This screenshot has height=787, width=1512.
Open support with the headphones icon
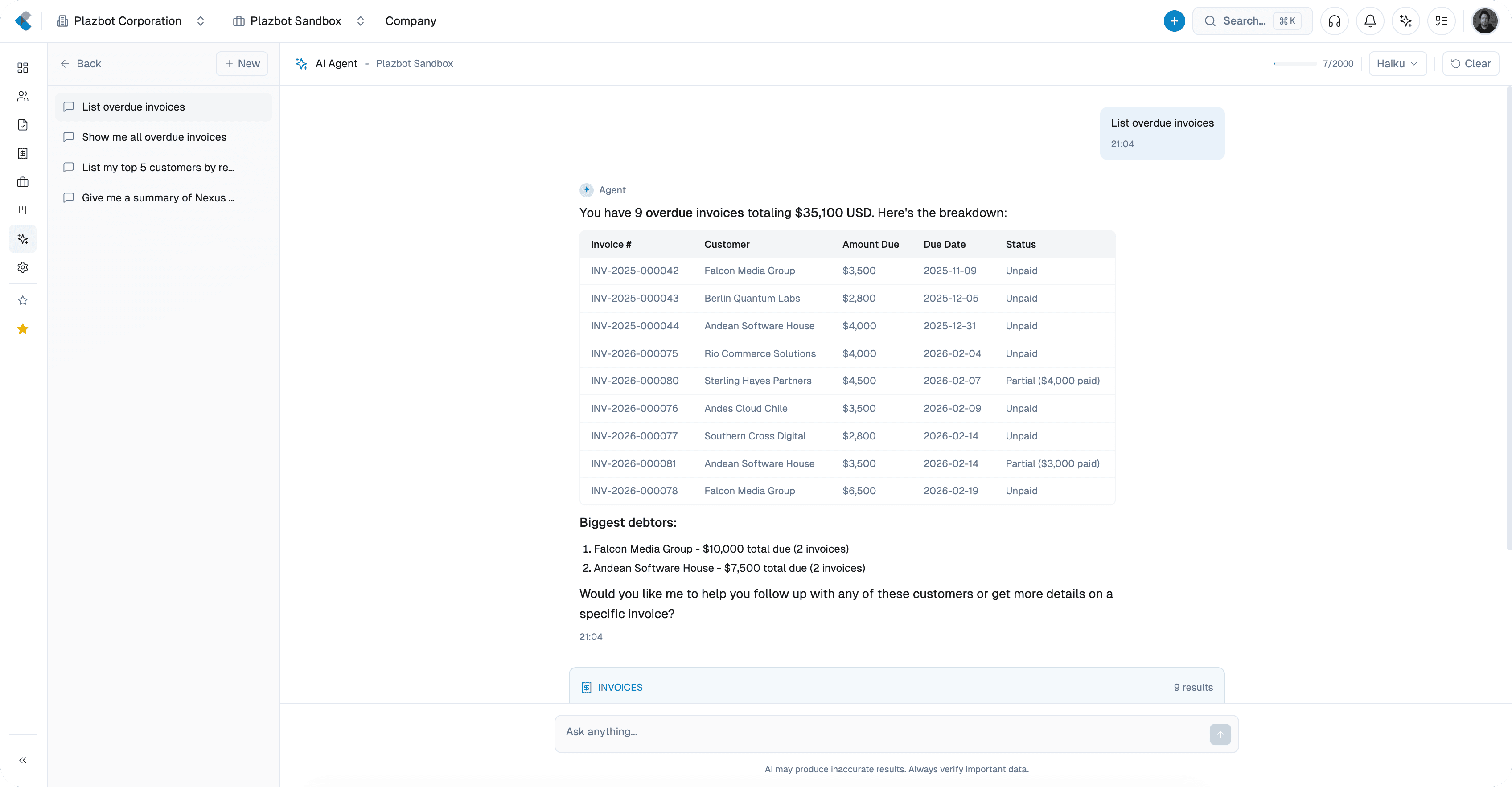(1334, 20)
